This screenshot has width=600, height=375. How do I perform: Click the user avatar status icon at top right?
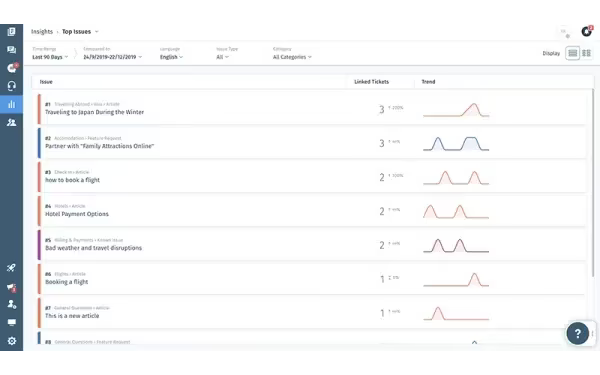(565, 33)
